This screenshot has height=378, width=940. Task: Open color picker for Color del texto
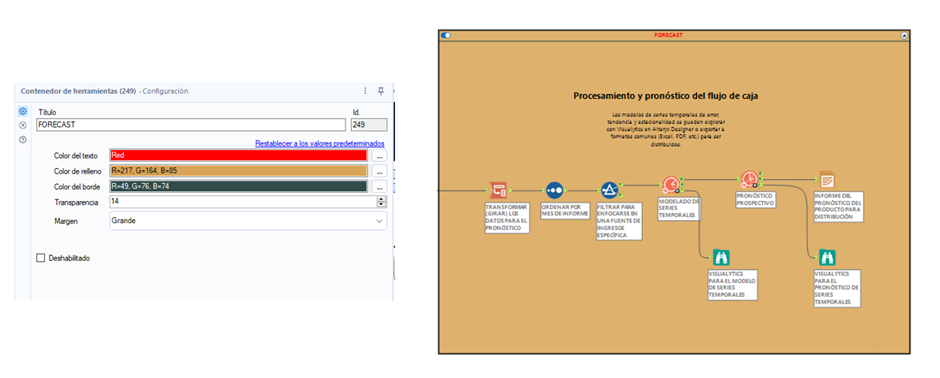pyautogui.click(x=379, y=155)
